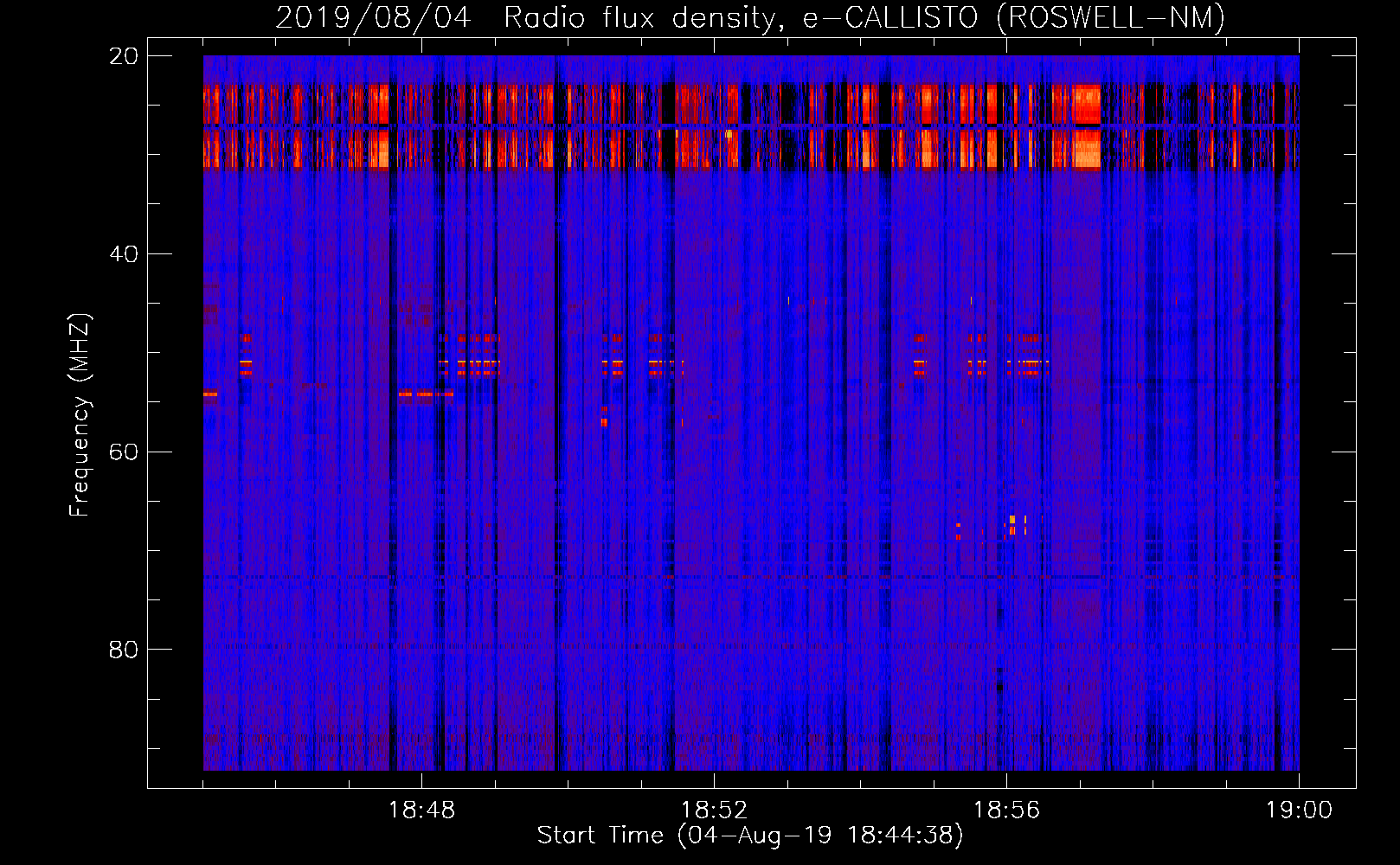Viewport: 1400px width, 865px height.
Task: Click the time tick label '18:48'
Action: [421, 811]
